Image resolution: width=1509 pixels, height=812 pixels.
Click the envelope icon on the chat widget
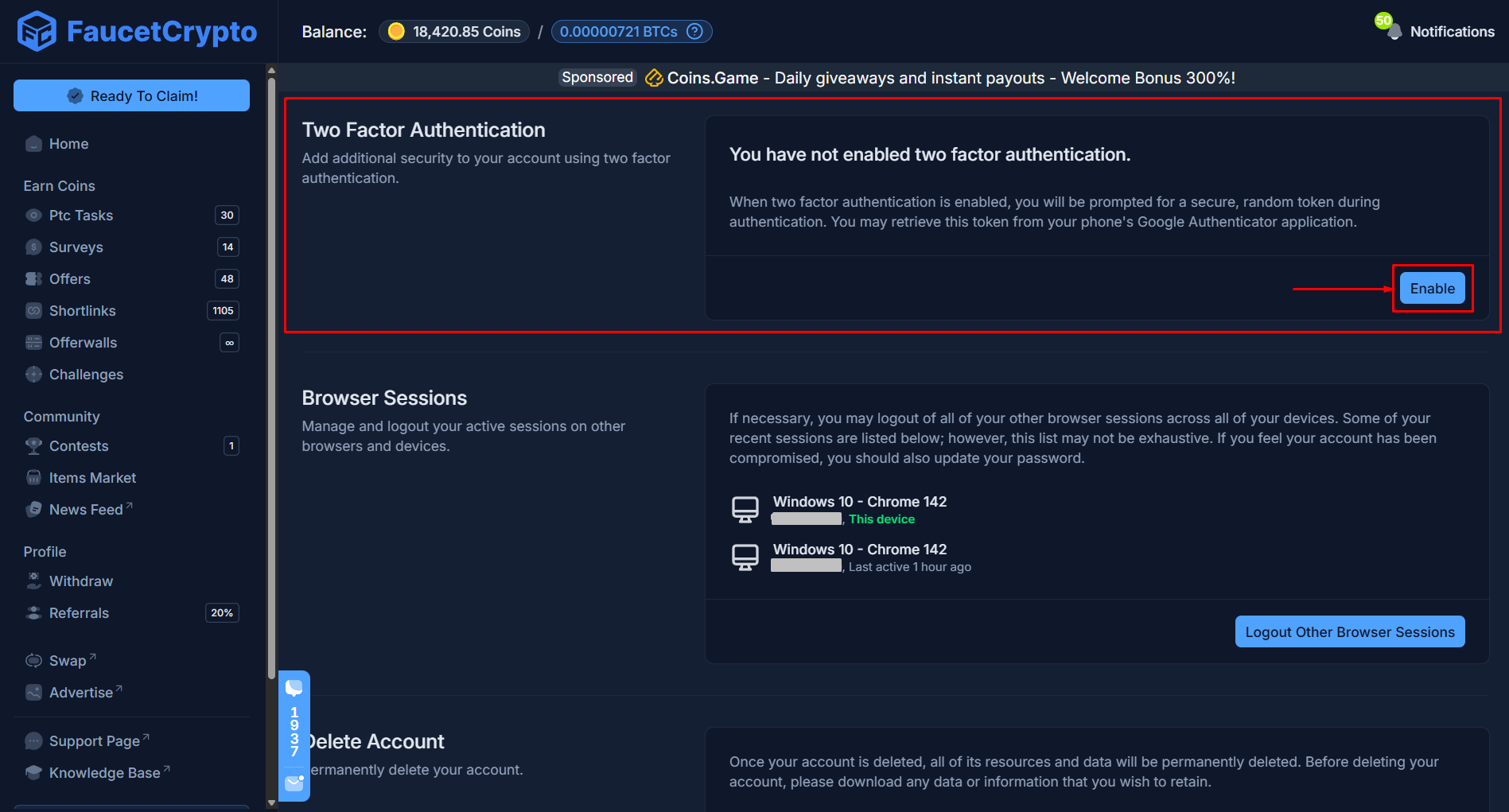(x=294, y=783)
